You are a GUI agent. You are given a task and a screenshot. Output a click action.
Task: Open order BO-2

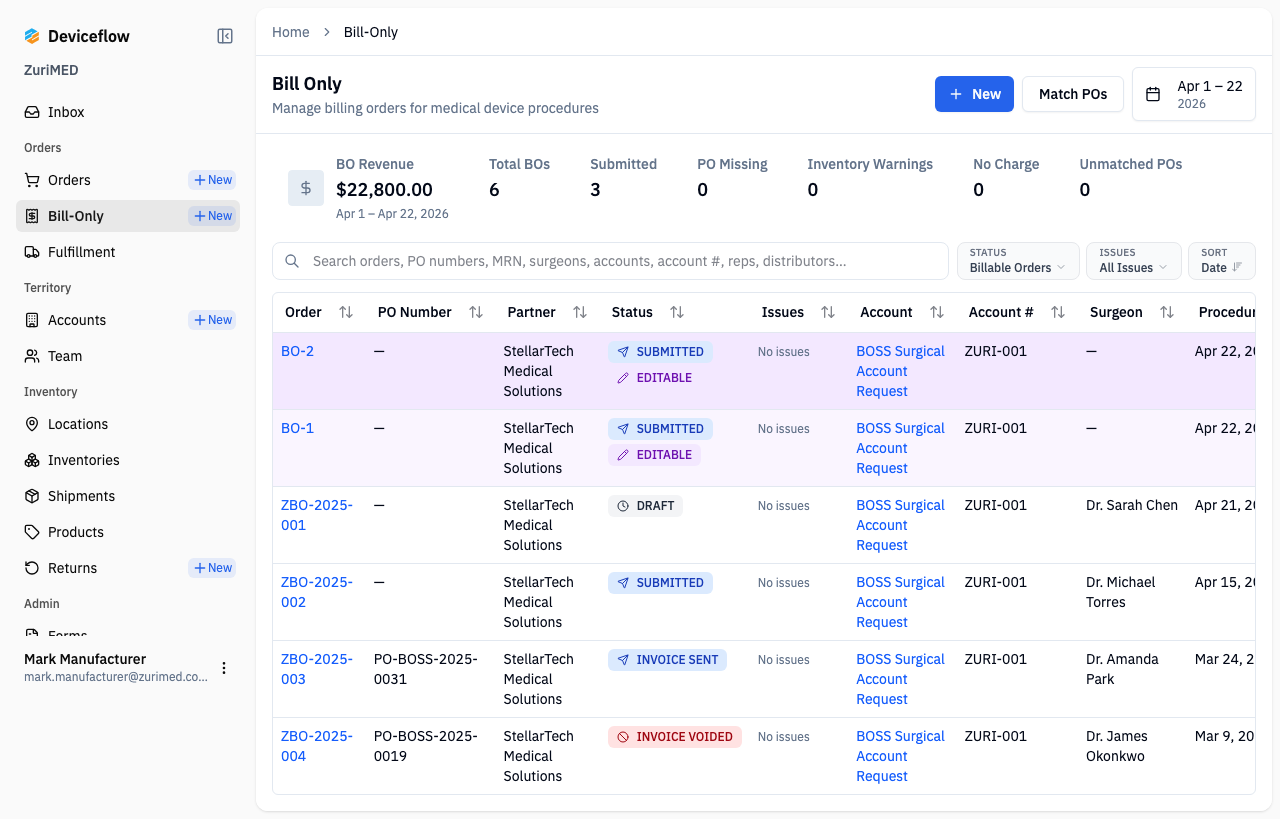pyautogui.click(x=297, y=351)
